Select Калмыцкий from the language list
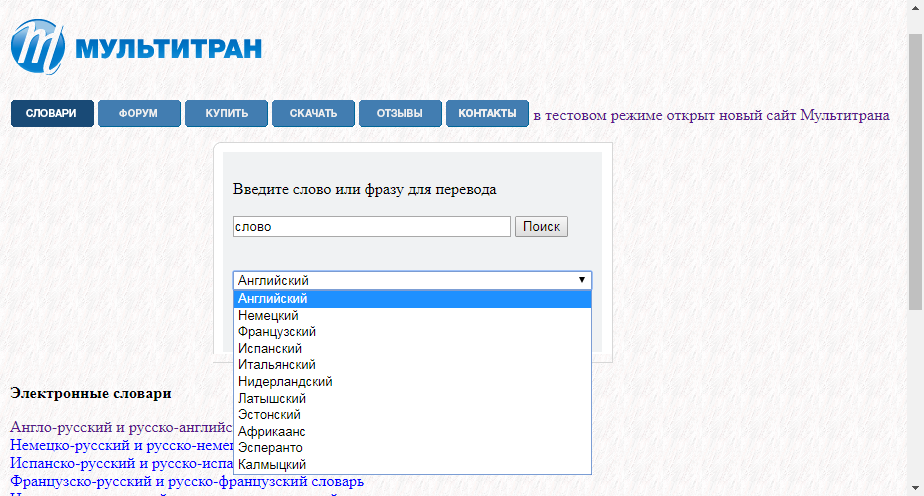This screenshot has height=496, width=924. [x=412, y=465]
